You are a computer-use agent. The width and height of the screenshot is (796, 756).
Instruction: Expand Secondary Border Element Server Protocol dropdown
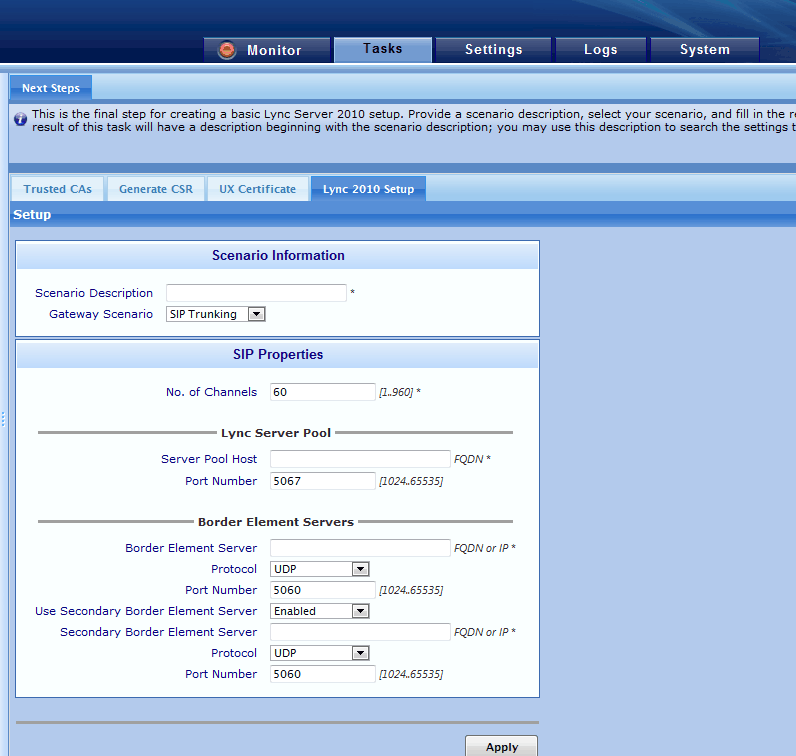pyautogui.click(x=319, y=653)
